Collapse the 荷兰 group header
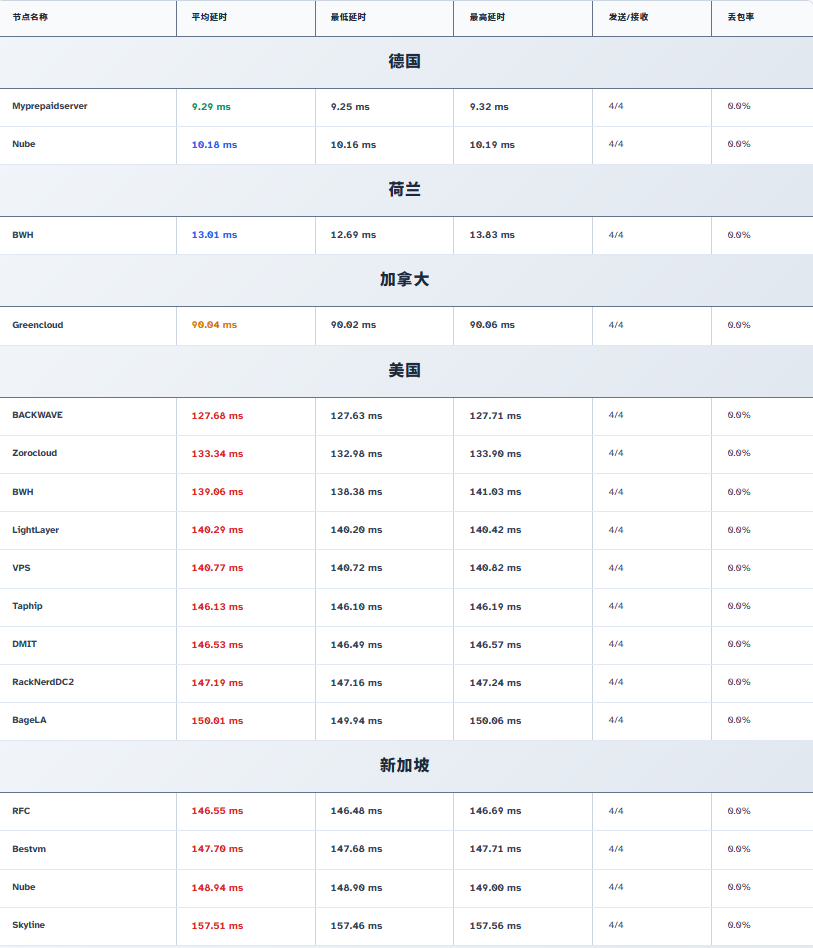813x948 pixels. pos(405,190)
